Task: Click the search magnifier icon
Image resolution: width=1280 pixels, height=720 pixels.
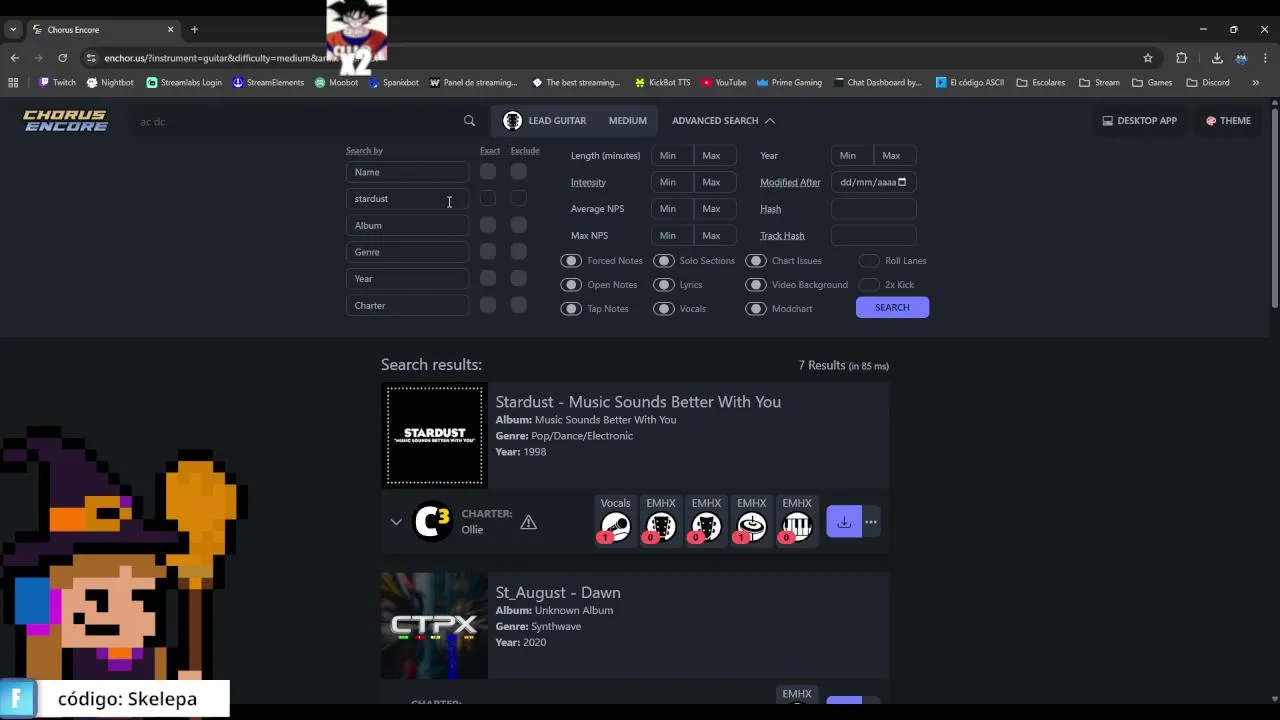Action: pos(469,121)
